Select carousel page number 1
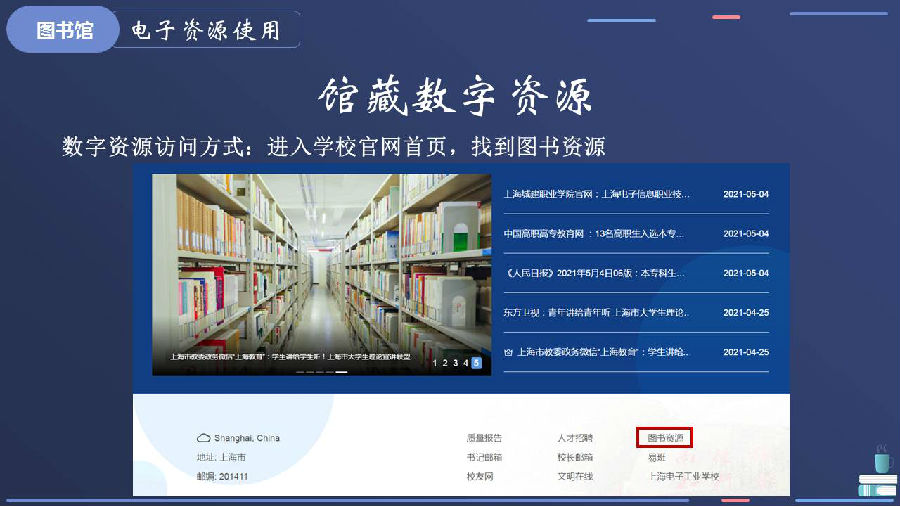900x506 pixels. [434, 363]
